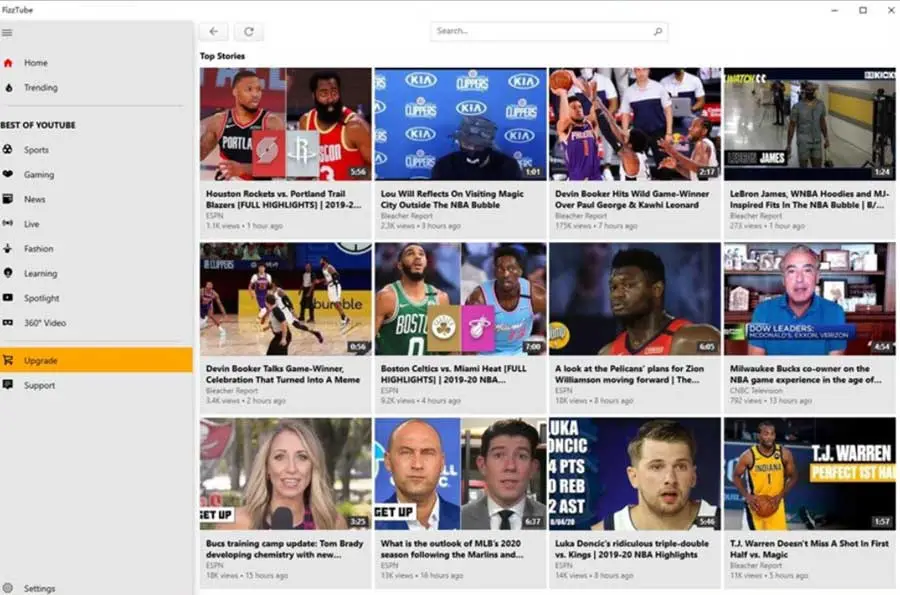Screen dimensions: 900x595
Task: Click 'Houston Rockets vs. Portland Trail Blazers' title
Action: click(284, 199)
